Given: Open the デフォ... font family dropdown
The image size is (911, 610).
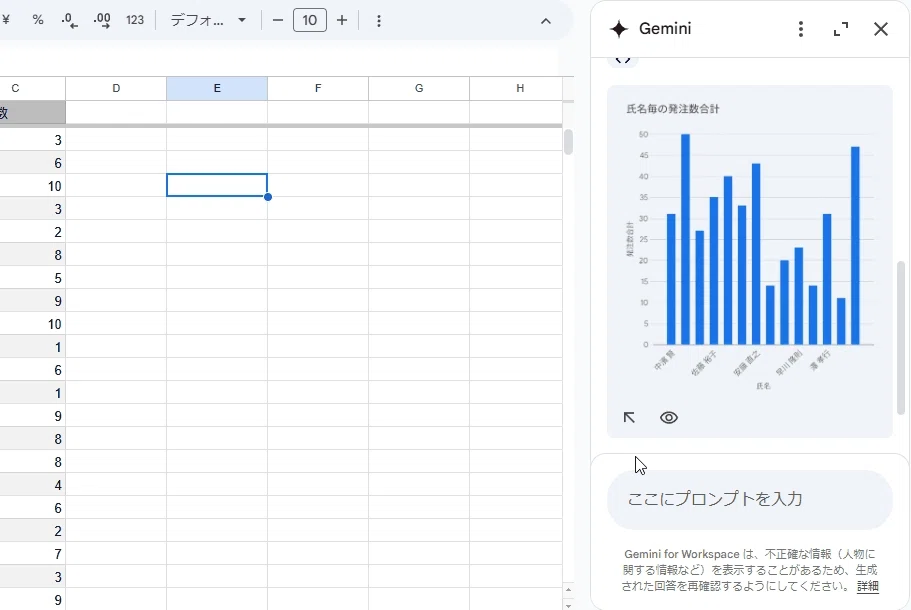Looking at the screenshot, I should (x=208, y=20).
